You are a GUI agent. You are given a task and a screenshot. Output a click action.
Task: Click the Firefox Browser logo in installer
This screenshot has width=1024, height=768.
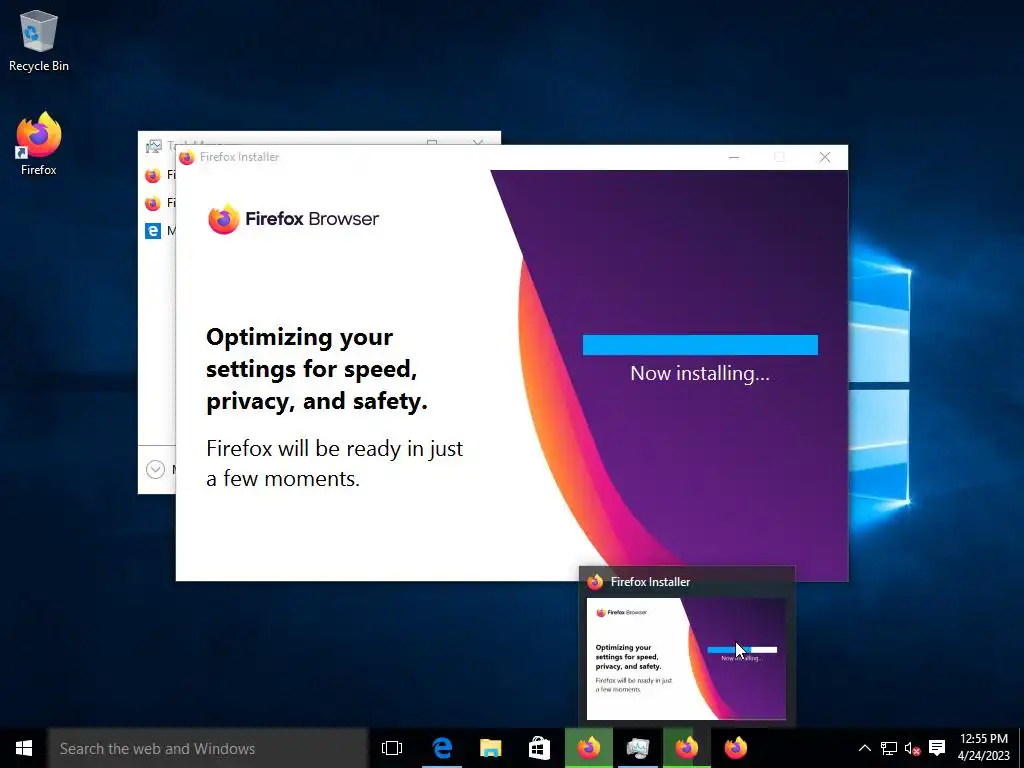(x=293, y=219)
